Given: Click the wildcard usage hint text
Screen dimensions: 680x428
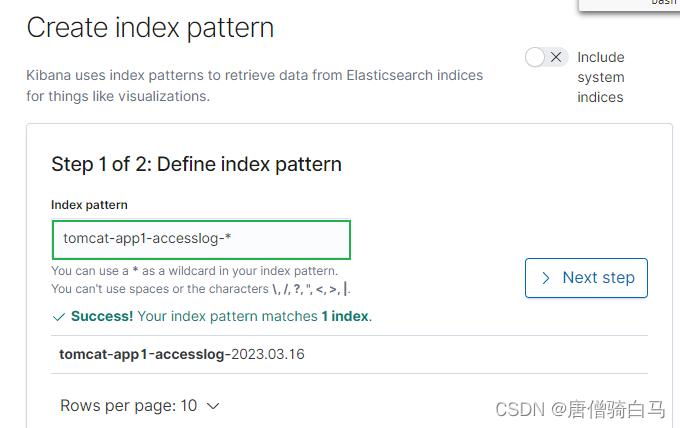Looking at the screenshot, I should (x=194, y=271).
